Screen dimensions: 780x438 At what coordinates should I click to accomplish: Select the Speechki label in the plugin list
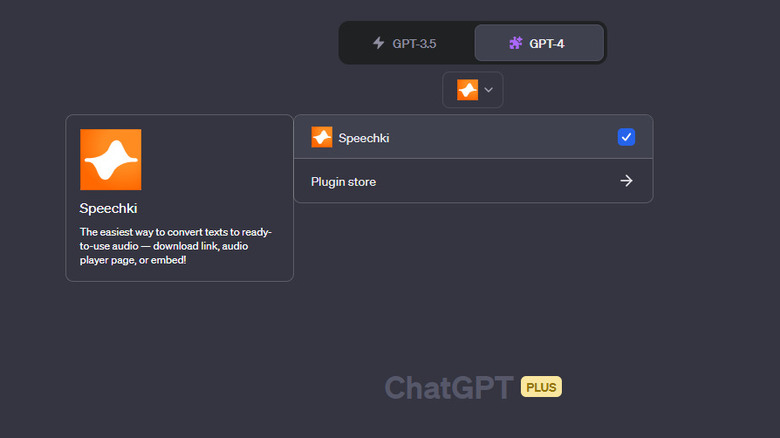(364, 138)
